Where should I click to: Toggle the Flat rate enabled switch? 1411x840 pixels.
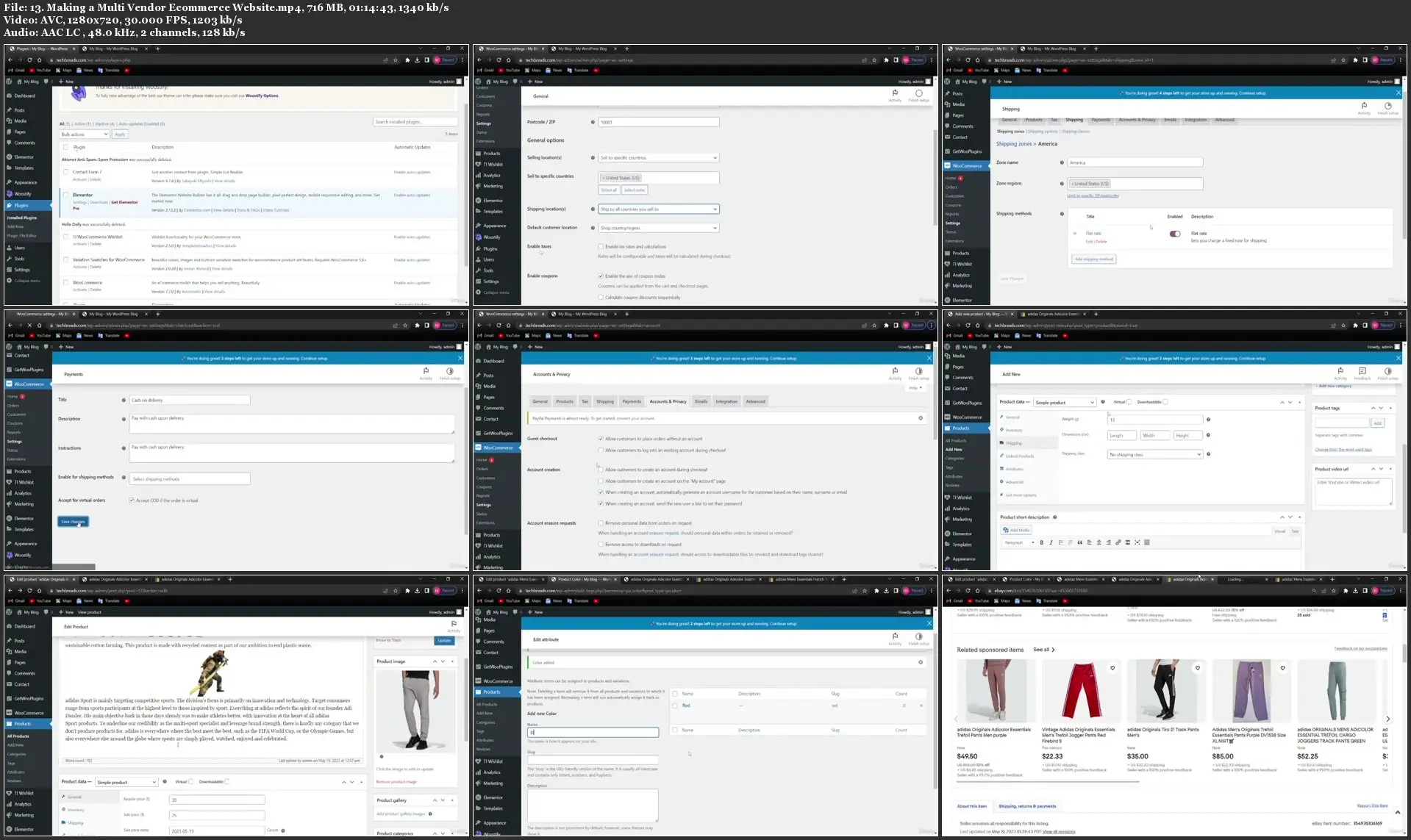pos(1175,234)
